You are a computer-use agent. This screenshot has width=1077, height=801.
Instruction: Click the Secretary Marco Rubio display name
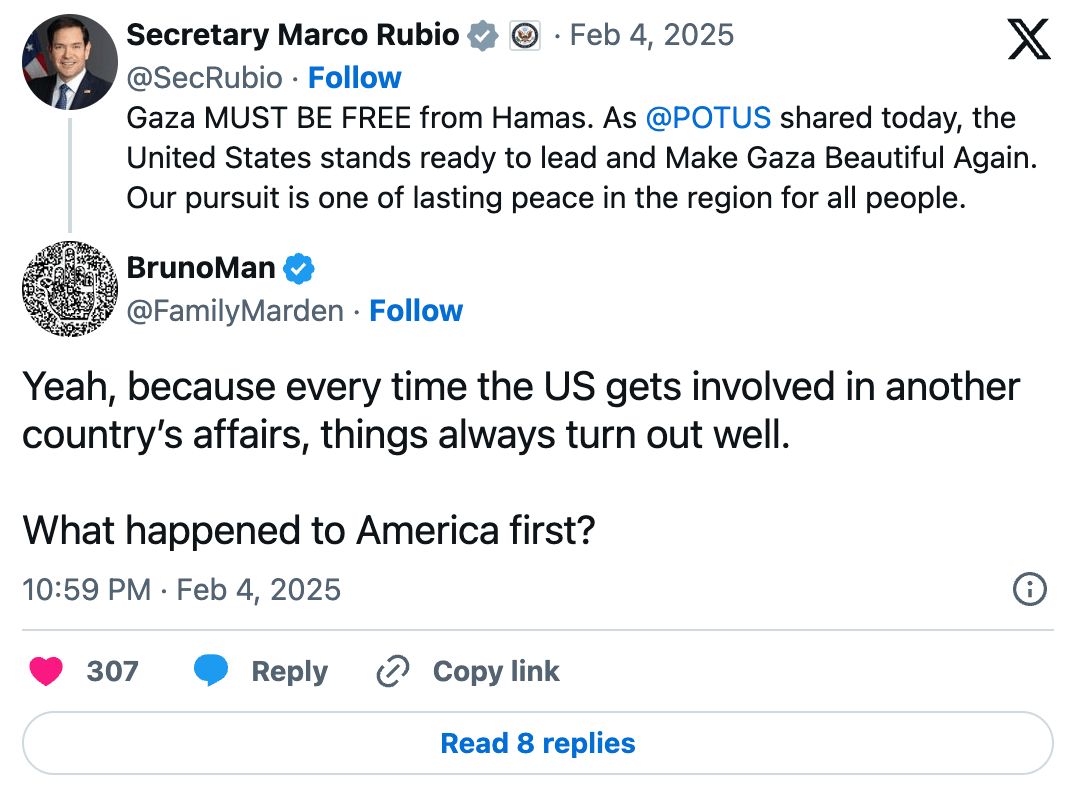coord(293,36)
